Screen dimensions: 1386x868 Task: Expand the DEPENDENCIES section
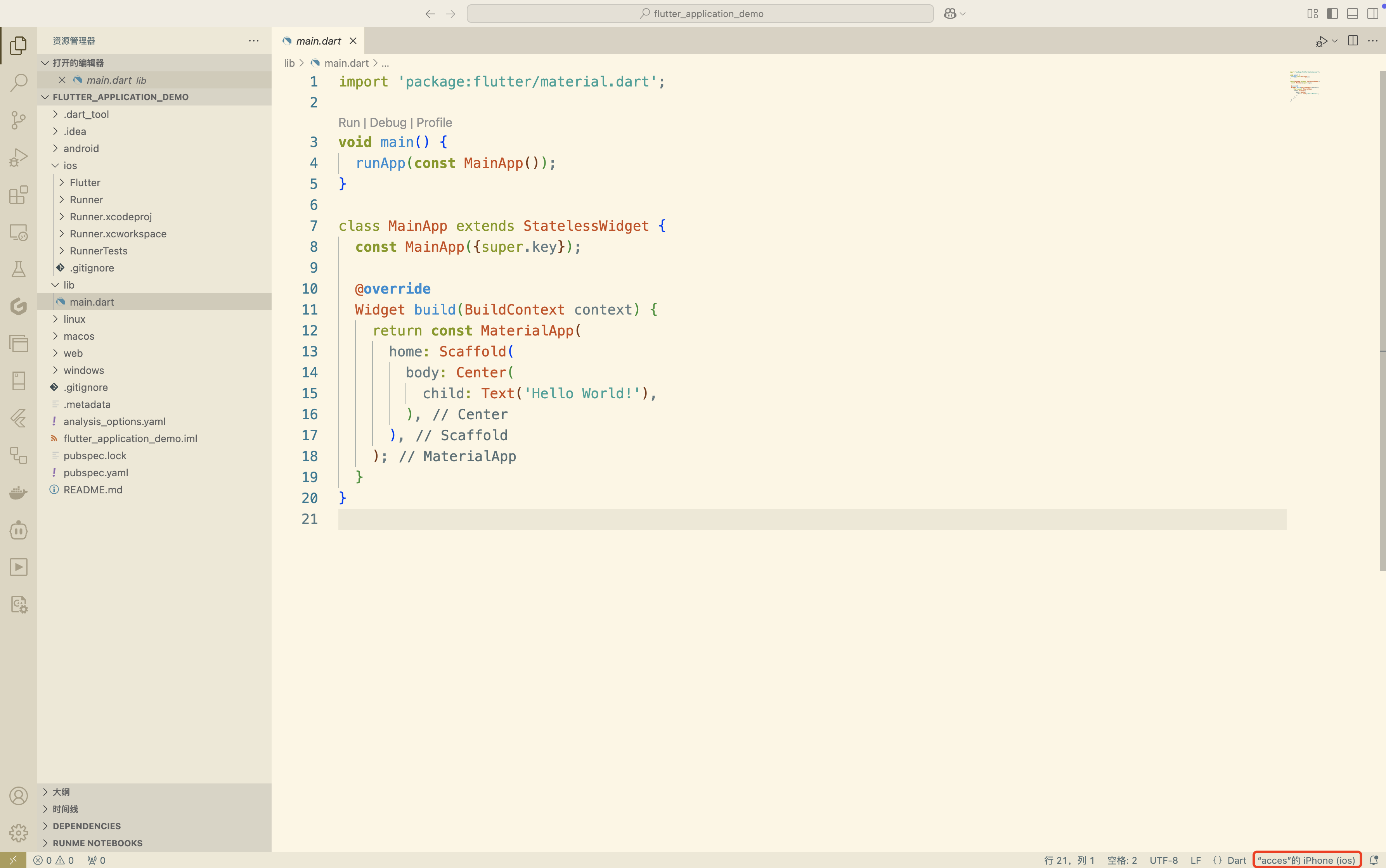tap(154, 826)
